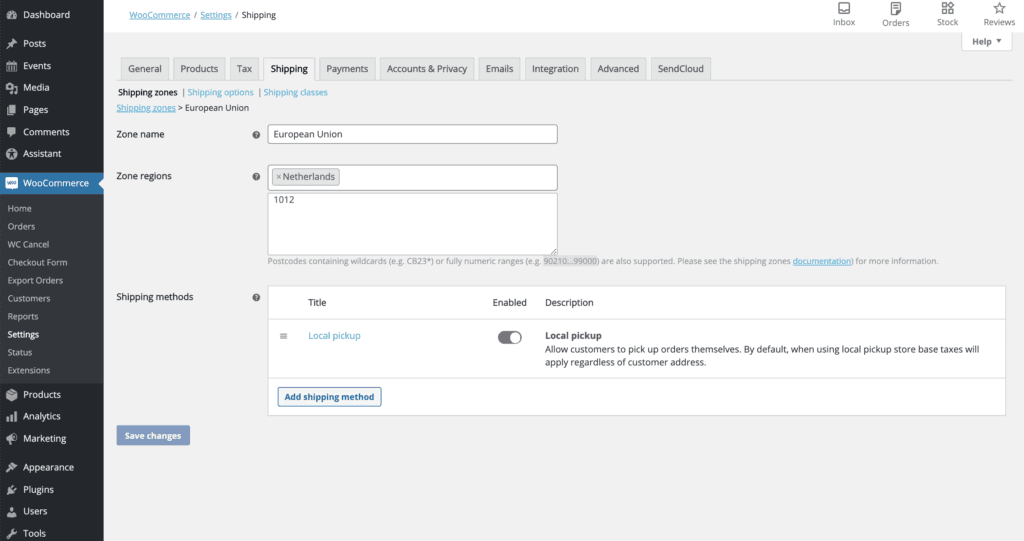The height and width of the screenshot is (541, 1024).
Task: Open Customers submenu item
Action: (29, 298)
